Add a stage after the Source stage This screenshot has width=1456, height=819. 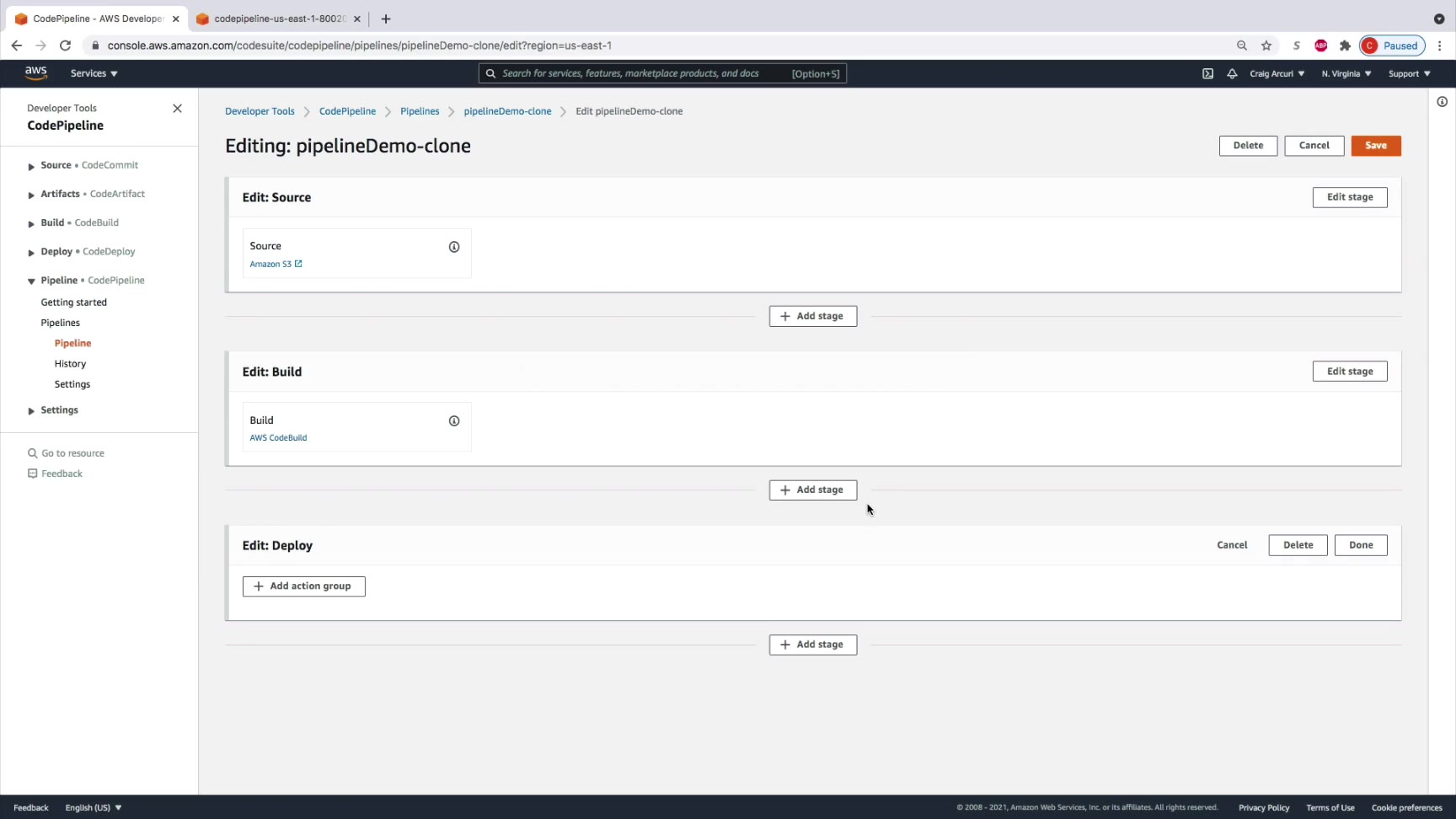click(x=813, y=316)
